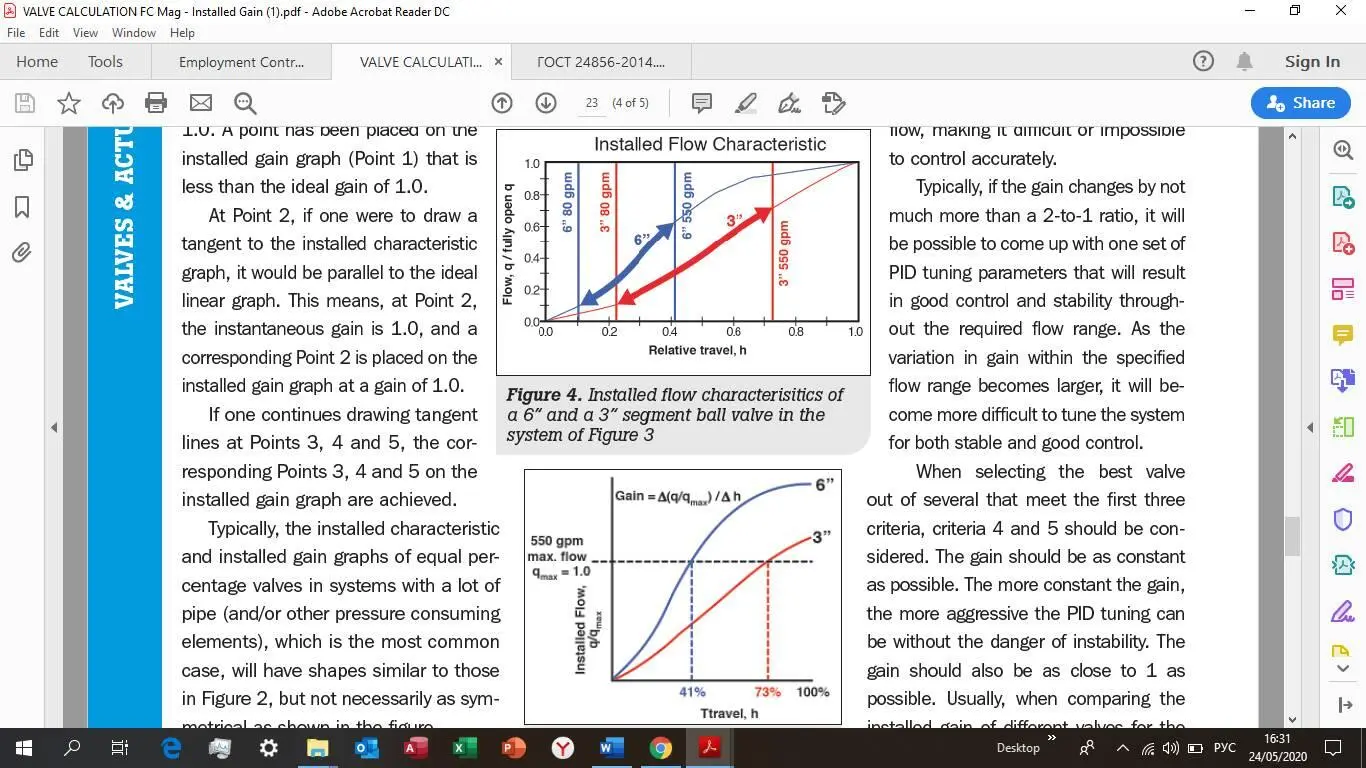Show hidden system tray icons
Screen dimensions: 1366x768
click(x=1123, y=748)
